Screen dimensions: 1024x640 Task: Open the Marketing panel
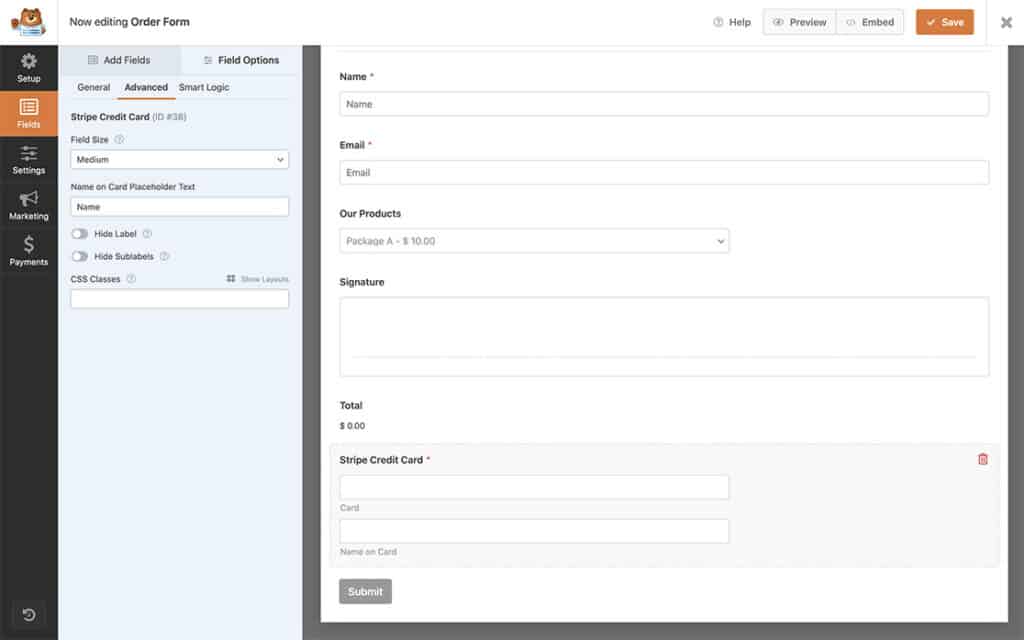[x=29, y=205]
